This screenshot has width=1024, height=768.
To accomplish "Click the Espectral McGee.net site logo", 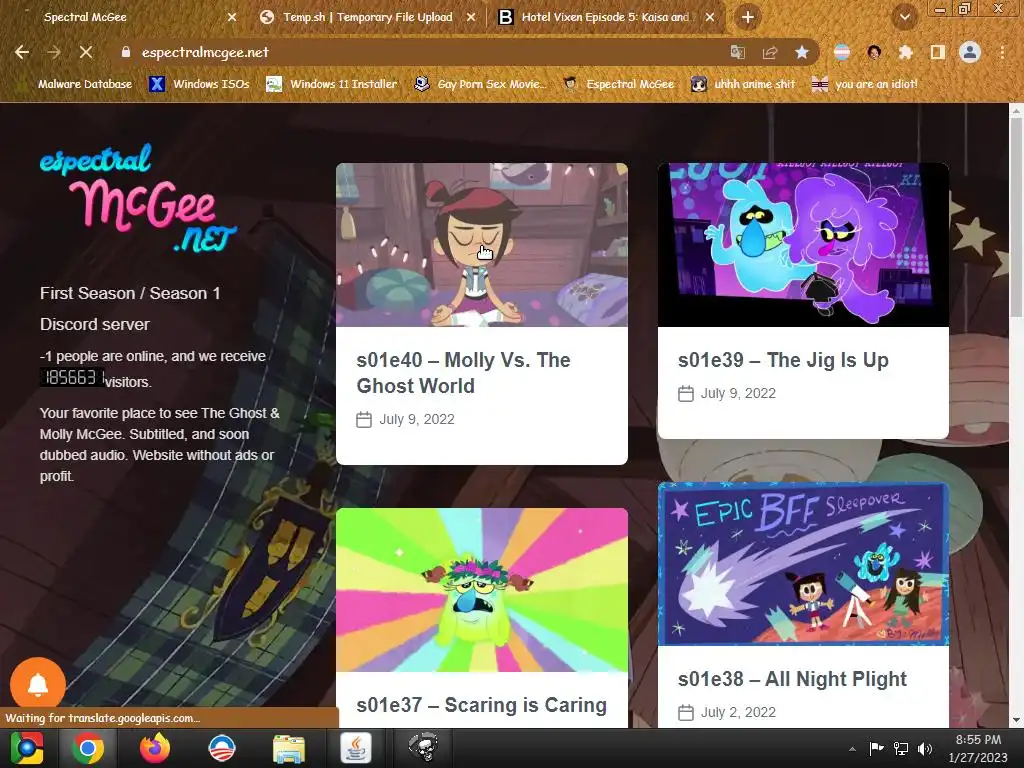I will tap(137, 199).
